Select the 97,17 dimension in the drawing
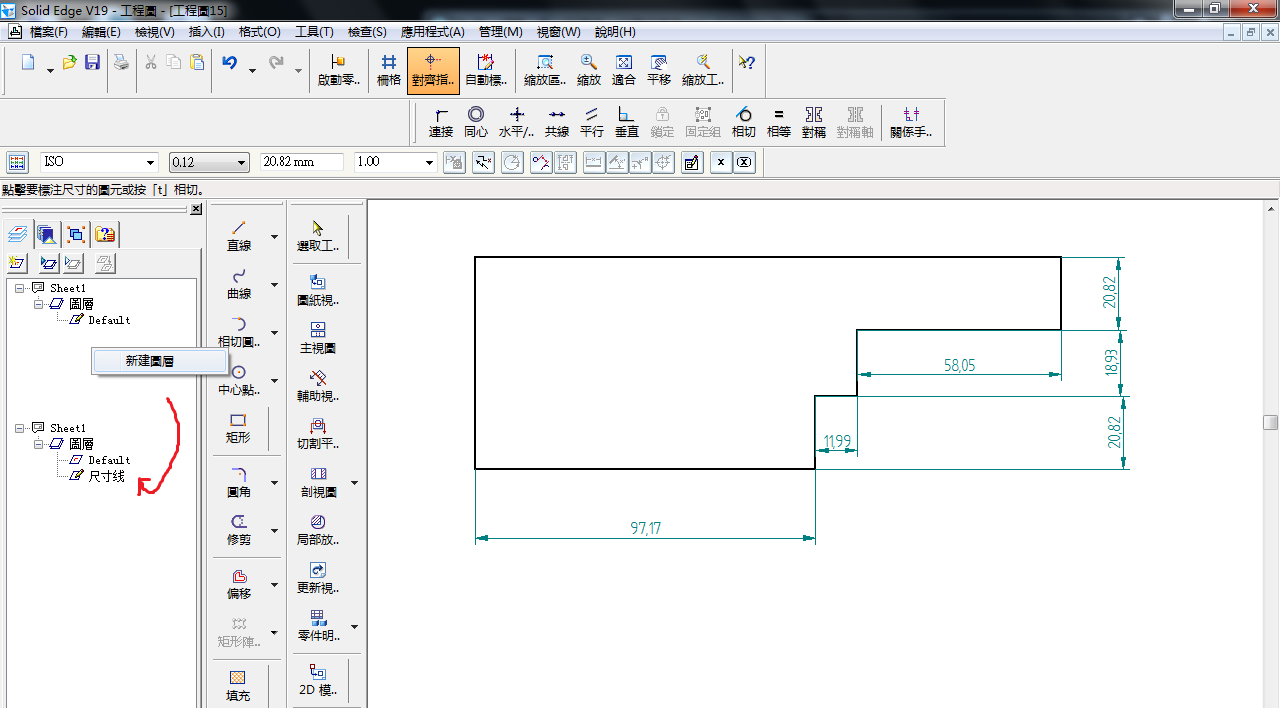This screenshot has height=708, width=1280. [x=646, y=528]
